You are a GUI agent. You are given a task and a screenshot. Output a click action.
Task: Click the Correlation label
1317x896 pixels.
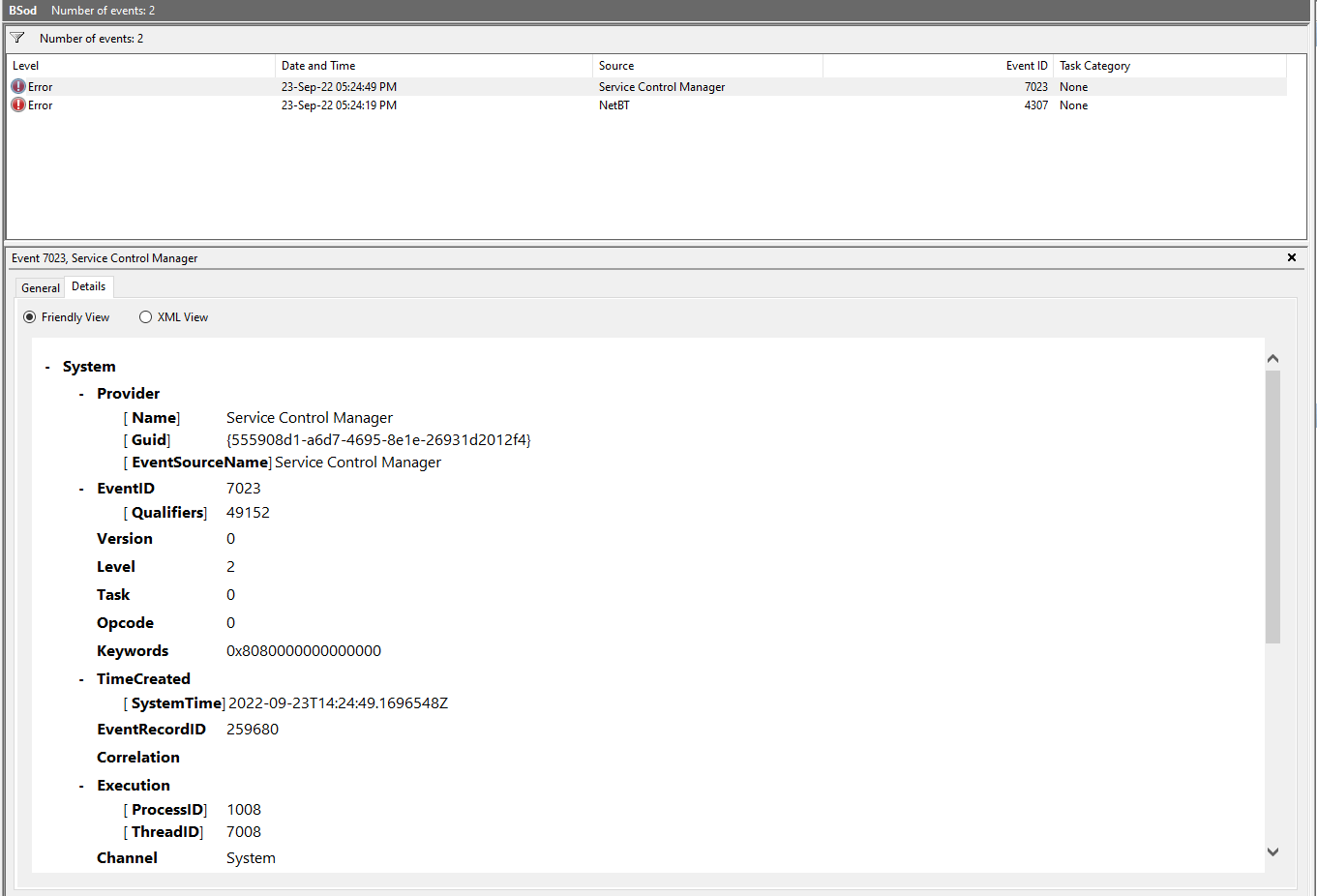point(138,758)
